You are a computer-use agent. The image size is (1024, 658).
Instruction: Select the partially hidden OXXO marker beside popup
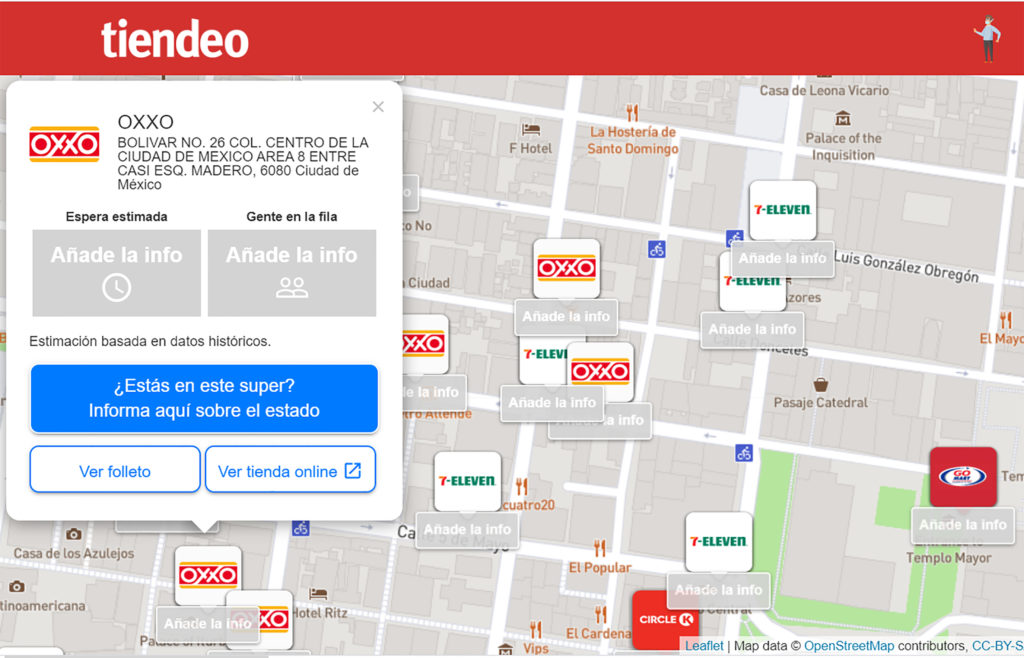[x=424, y=344]
